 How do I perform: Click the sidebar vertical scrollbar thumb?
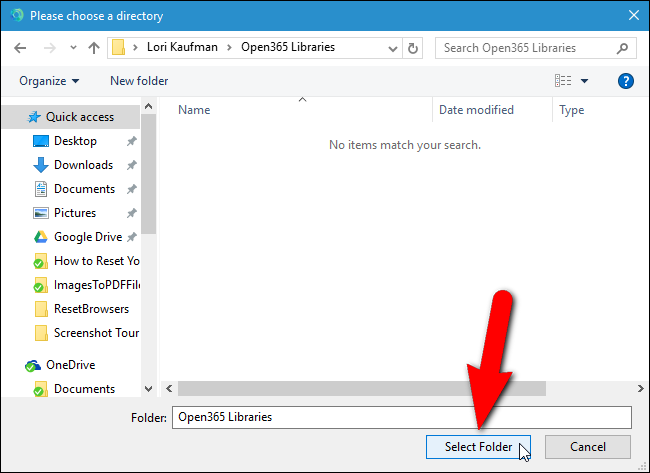click(x=148, y=174)
